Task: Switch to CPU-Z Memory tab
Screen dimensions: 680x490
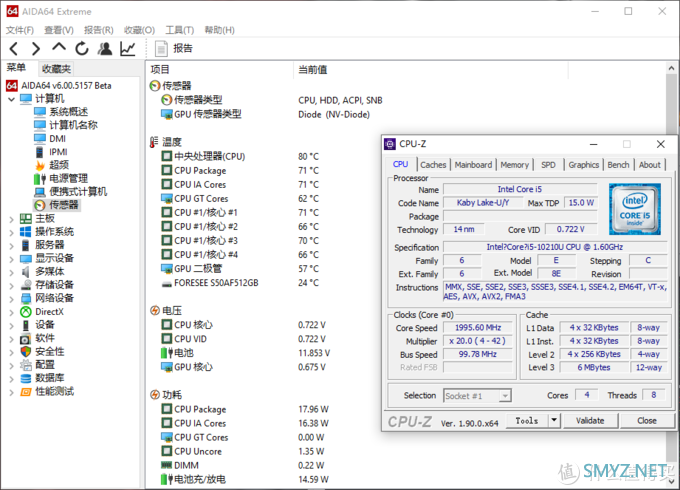Action: pos(514,165)
